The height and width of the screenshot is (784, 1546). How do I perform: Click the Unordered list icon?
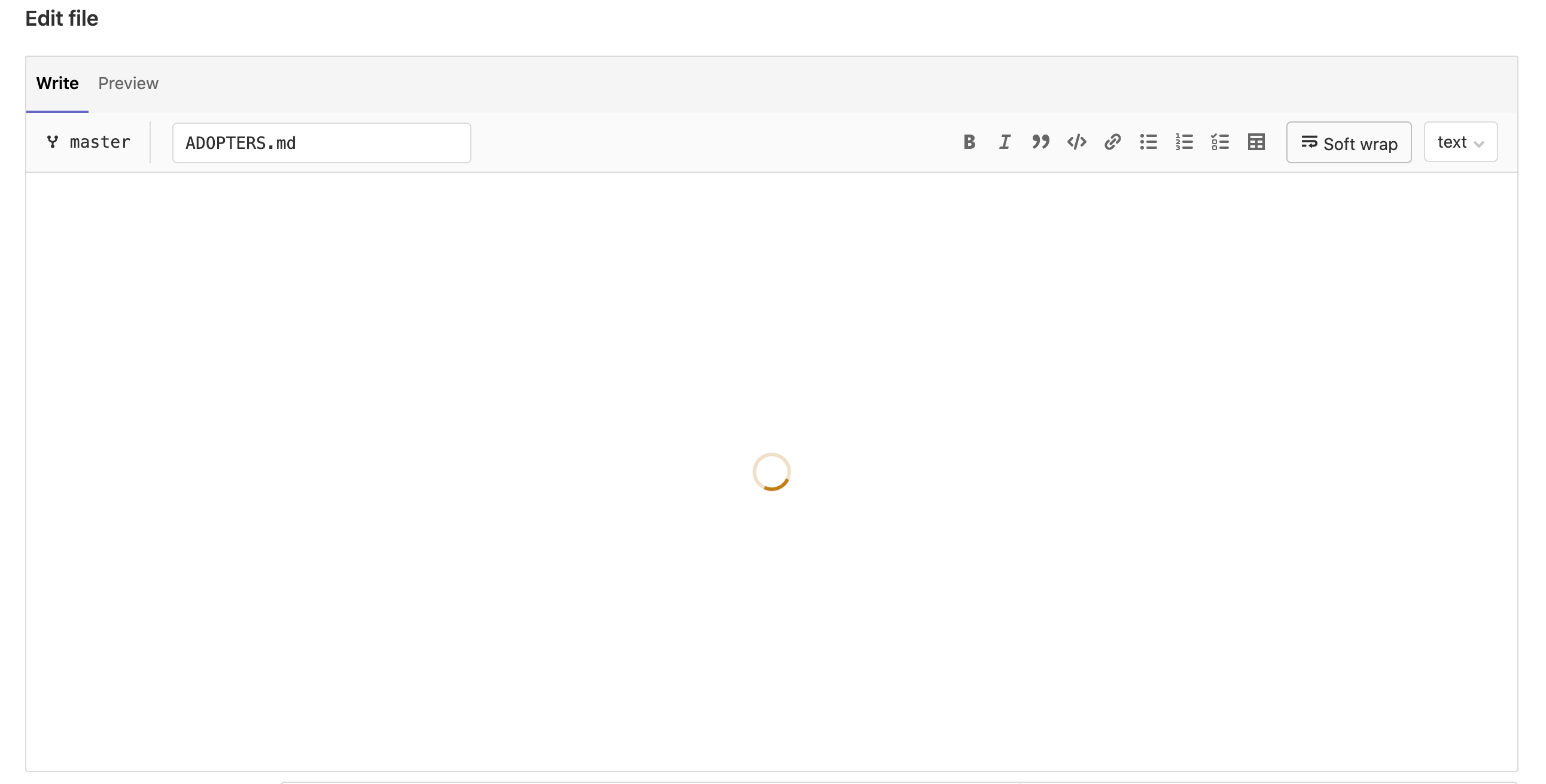(1148, 142)
